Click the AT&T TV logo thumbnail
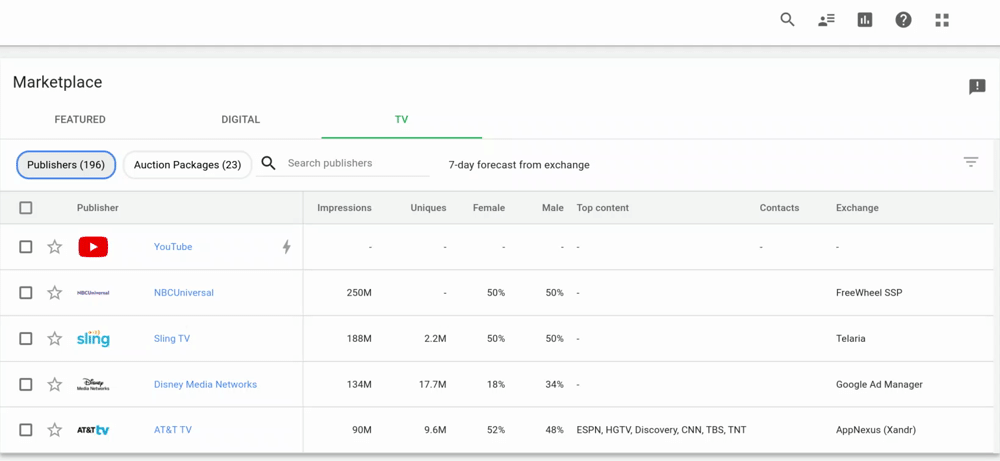 [x=93, y=430]
